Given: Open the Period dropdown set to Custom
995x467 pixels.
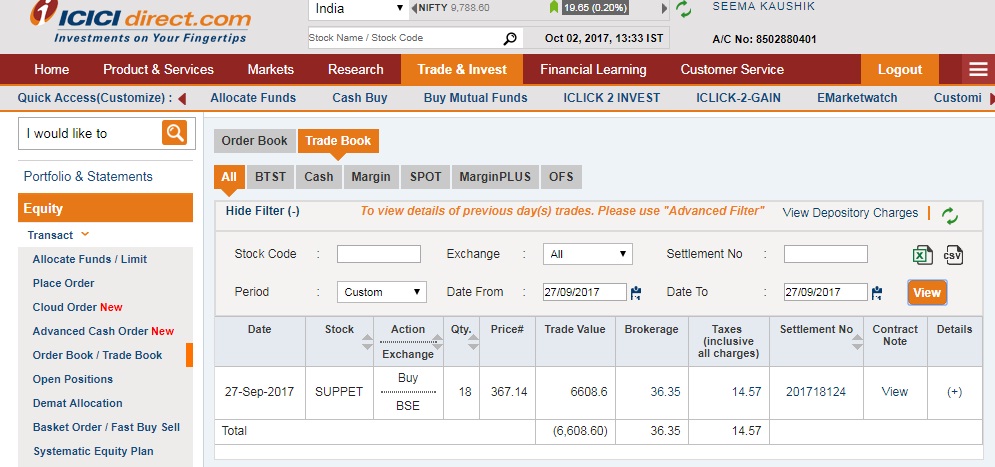Looking at the screenshot, I should point(381,292).
